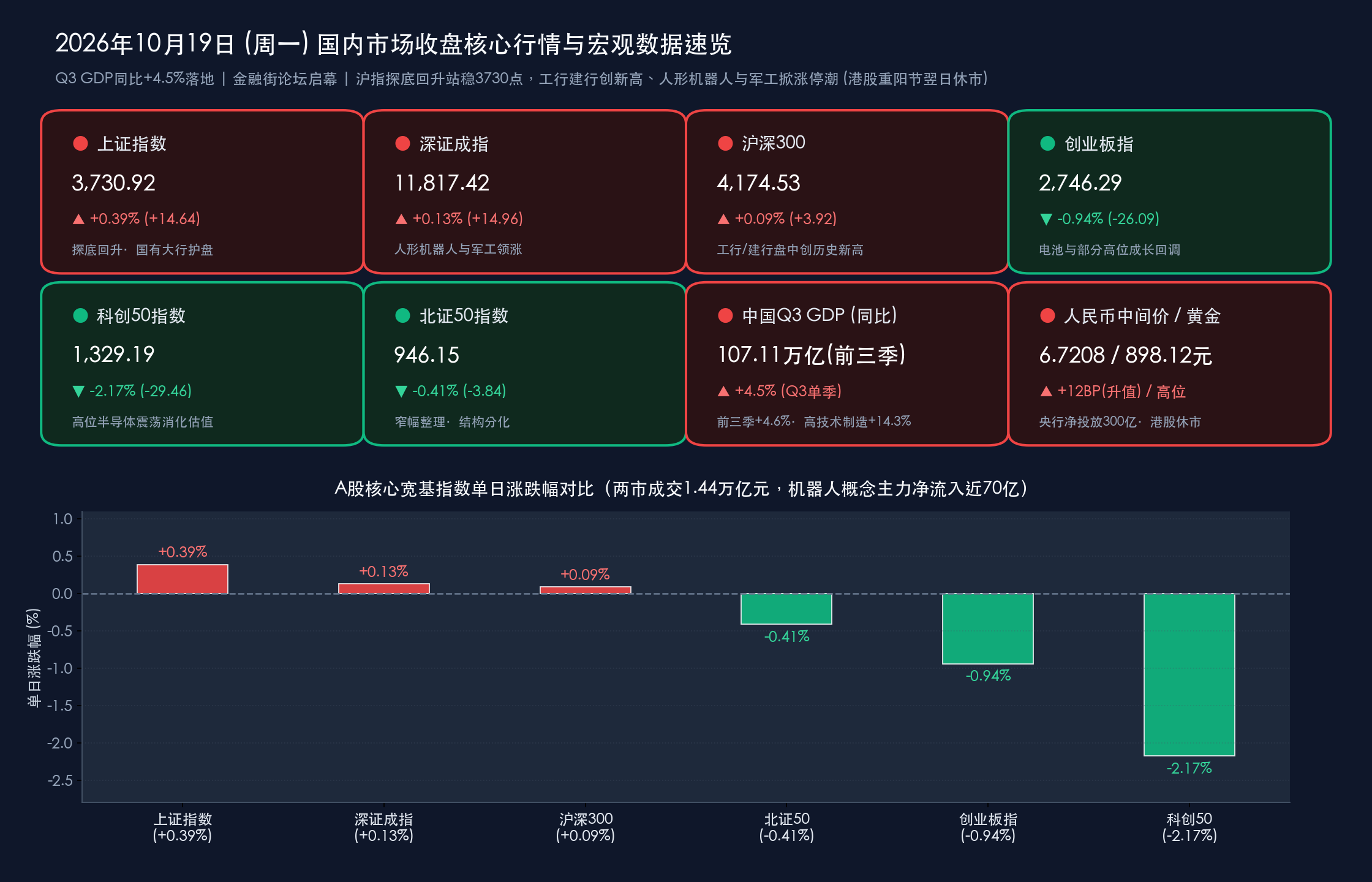The height and width of the screenshot is (882, 1372).
Task: Click the 2,746.29 index value
Action: [1080, 183]
